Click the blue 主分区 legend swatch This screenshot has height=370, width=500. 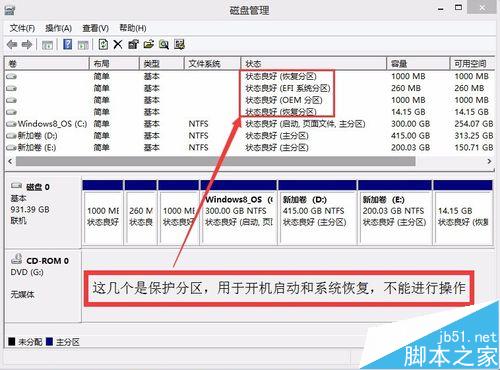coord(49,342)
